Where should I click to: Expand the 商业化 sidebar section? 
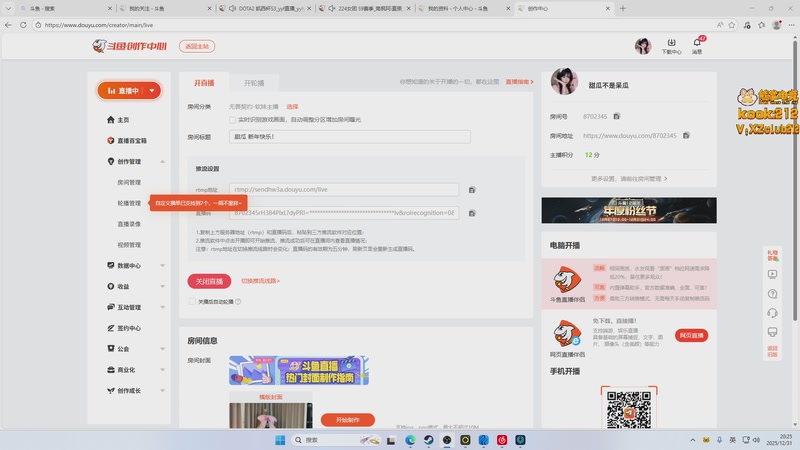point(162,370)
